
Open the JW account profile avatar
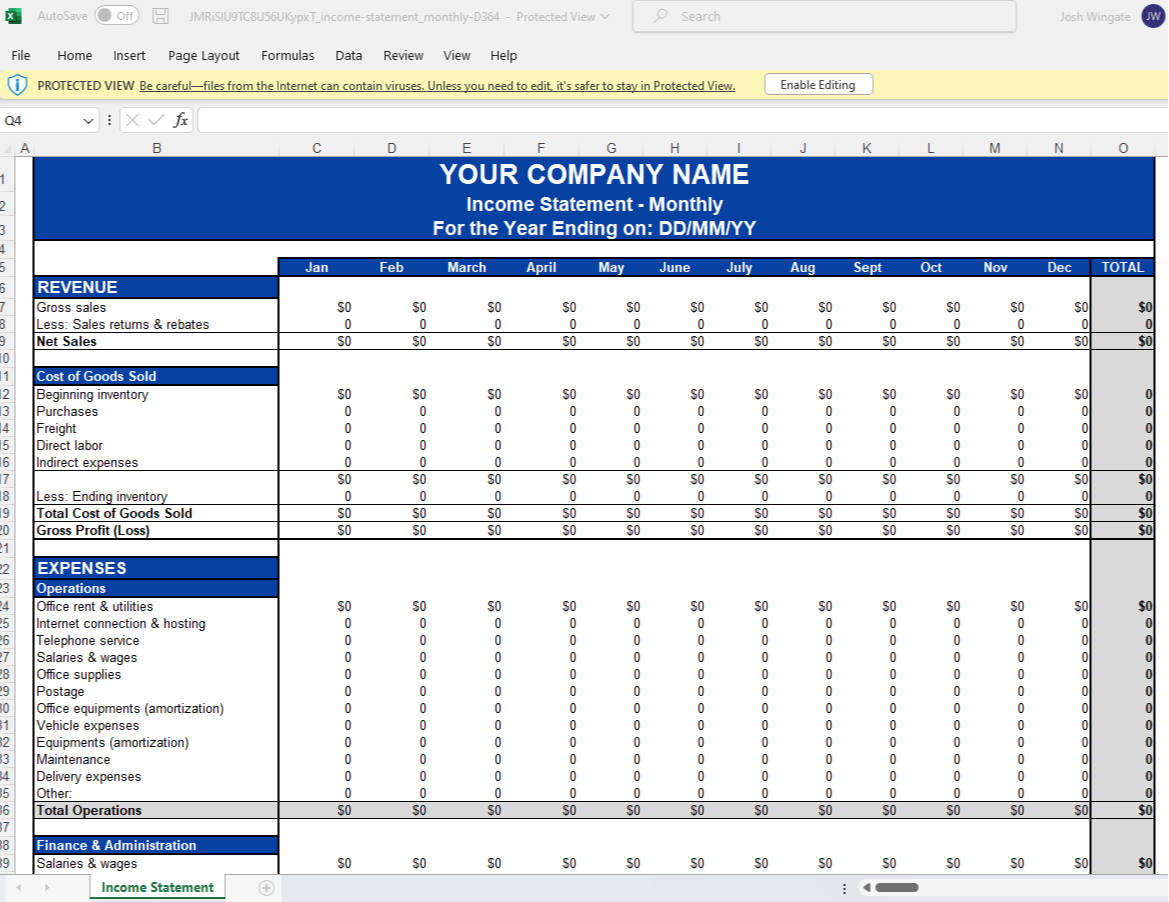pyautogui.click(x=1152, y=16)
